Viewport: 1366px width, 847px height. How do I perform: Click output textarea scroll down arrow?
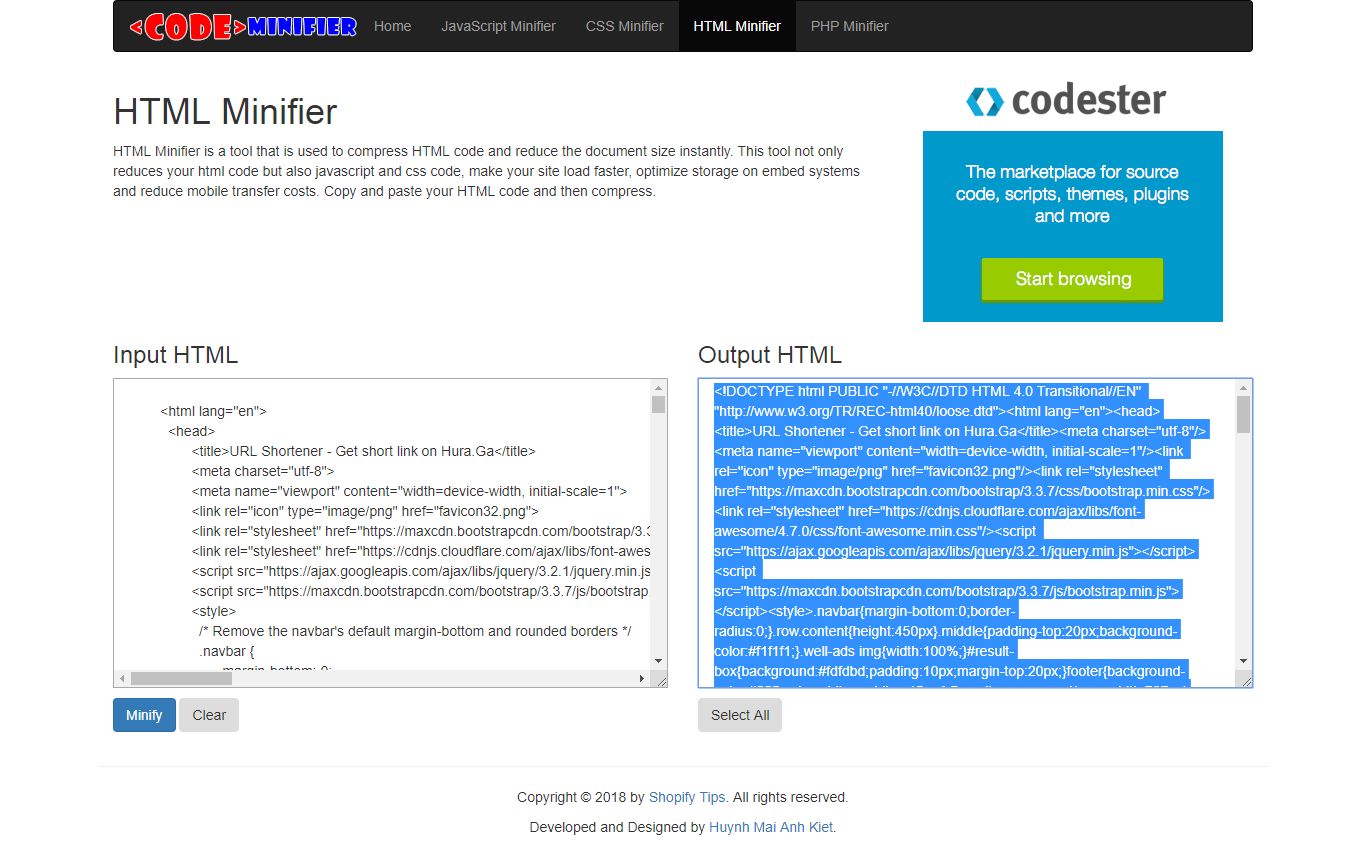(x=1243, y=661)
